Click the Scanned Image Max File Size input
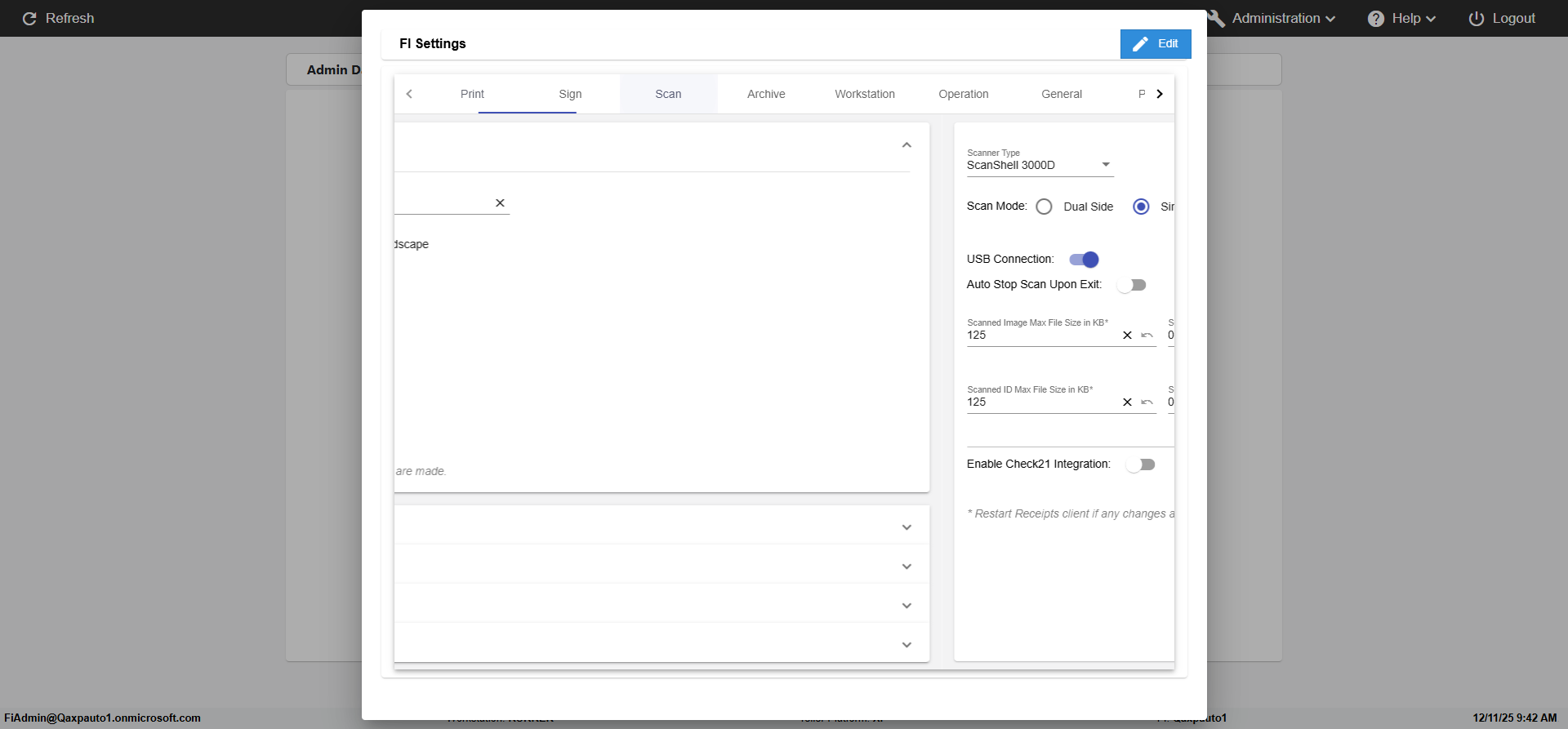 click(x=1039, y=336)
